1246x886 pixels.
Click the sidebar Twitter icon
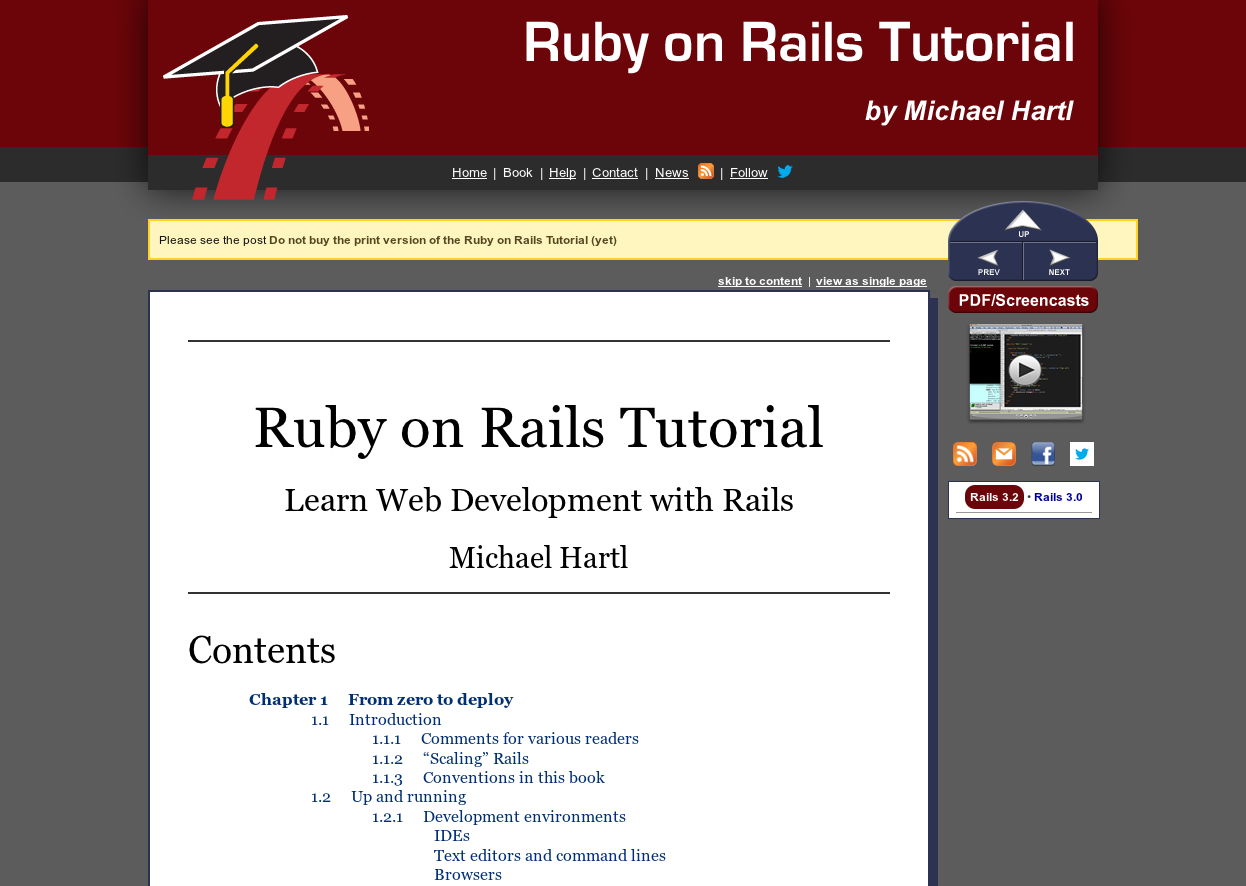tap(1081, 454)
